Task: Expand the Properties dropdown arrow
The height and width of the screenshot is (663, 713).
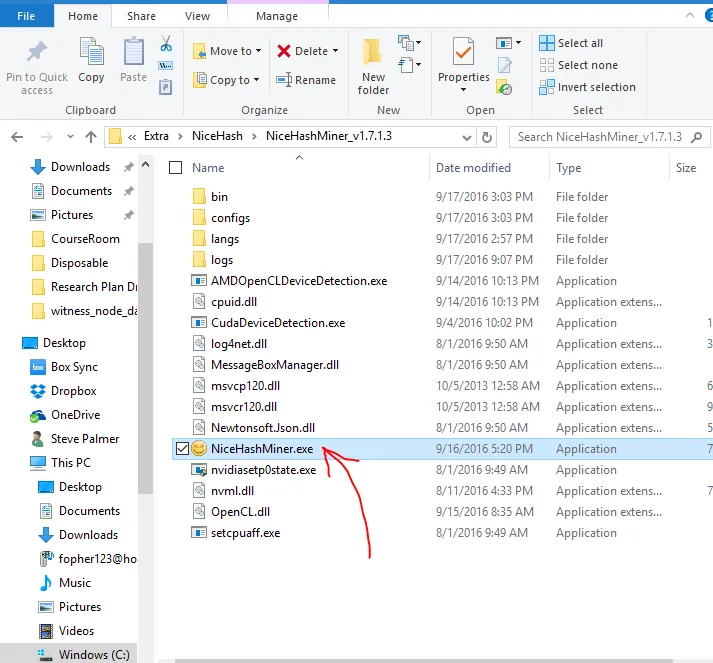Action: point(463,90)
